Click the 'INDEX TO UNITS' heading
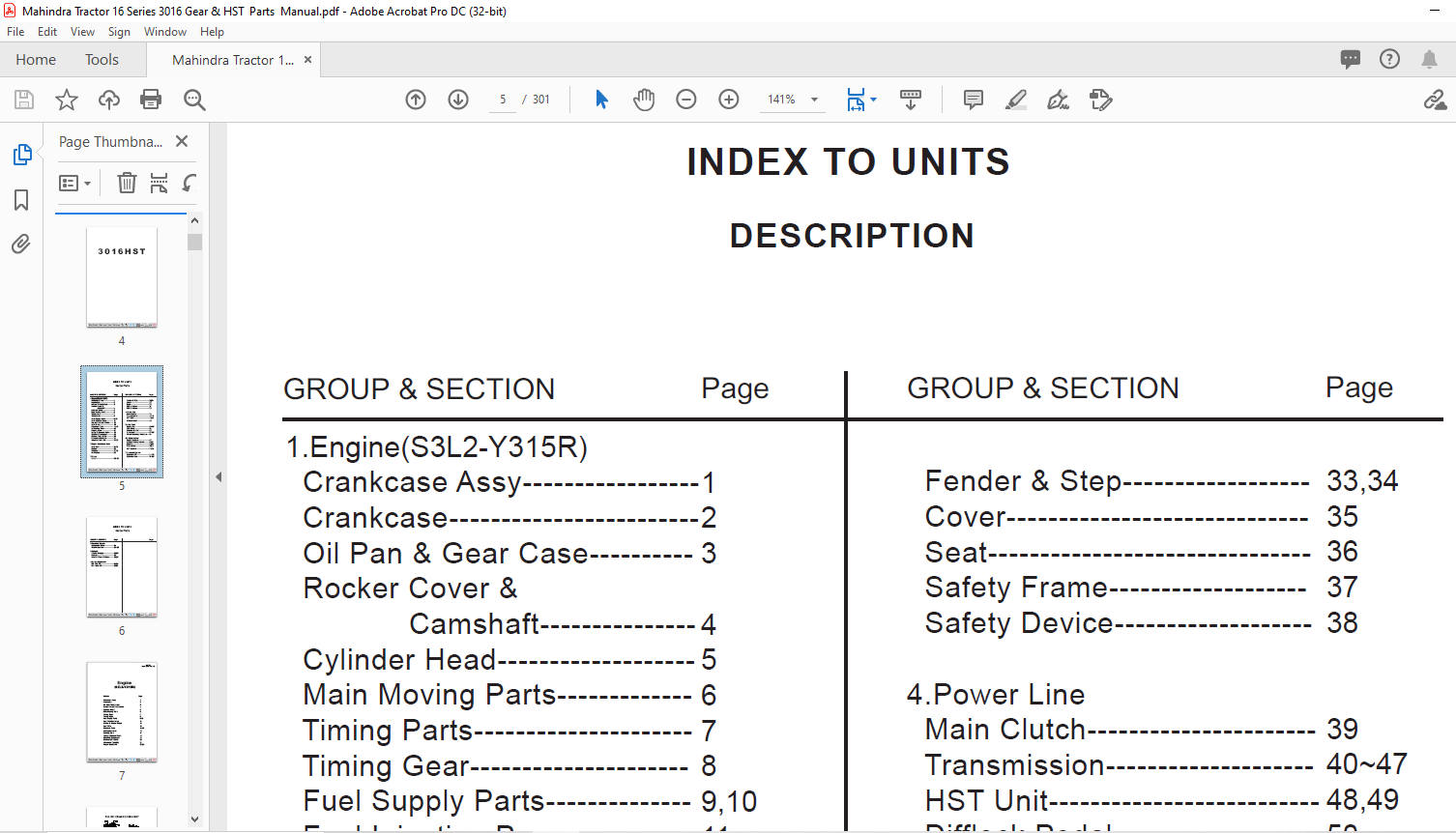The width and height of the screenshot is (1456, 833). 849,162
